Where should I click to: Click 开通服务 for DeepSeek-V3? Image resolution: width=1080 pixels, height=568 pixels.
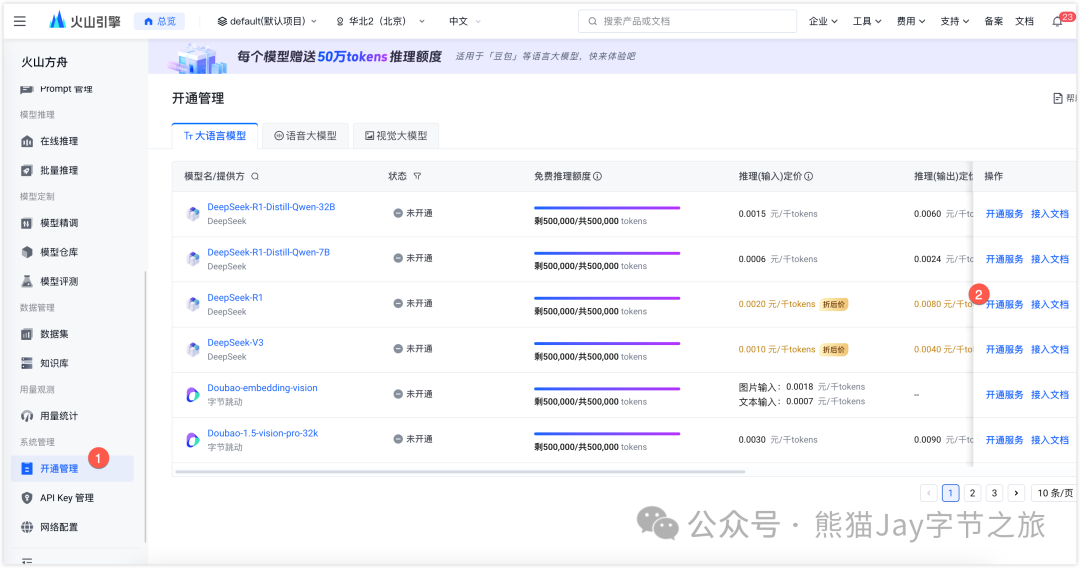pos(1004,350)
